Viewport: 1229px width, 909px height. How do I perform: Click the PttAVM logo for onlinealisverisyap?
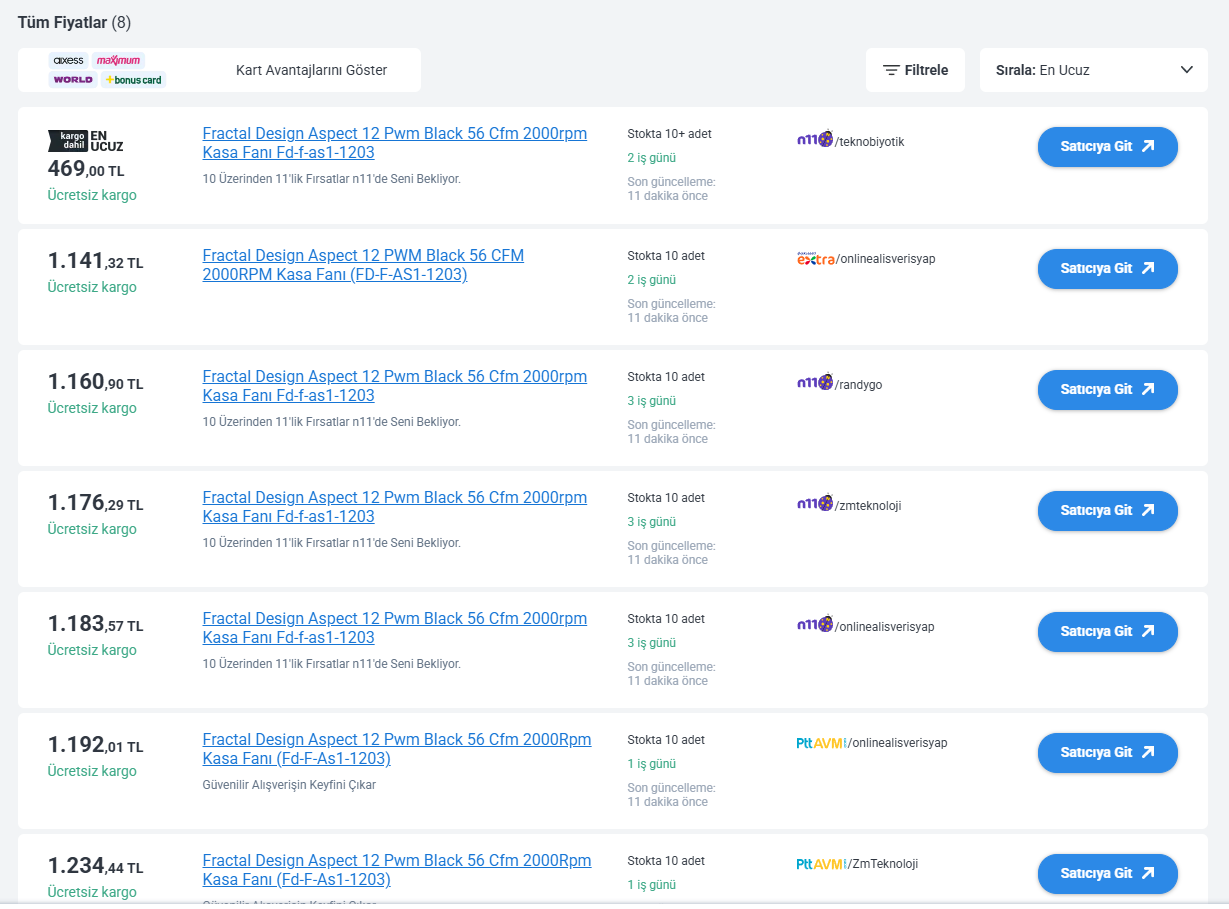[820, 743]
